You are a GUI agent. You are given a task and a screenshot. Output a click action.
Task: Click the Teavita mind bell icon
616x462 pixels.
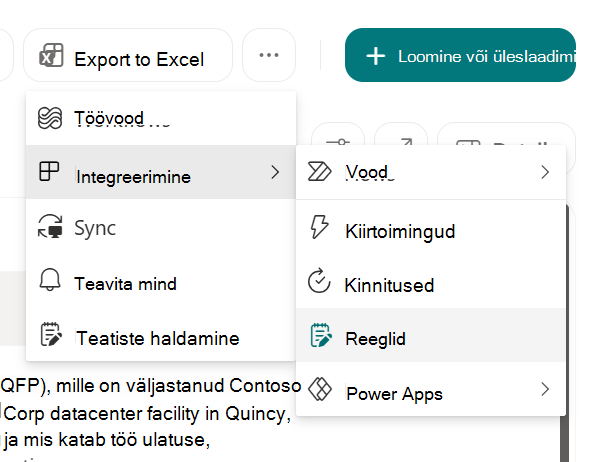50,280
